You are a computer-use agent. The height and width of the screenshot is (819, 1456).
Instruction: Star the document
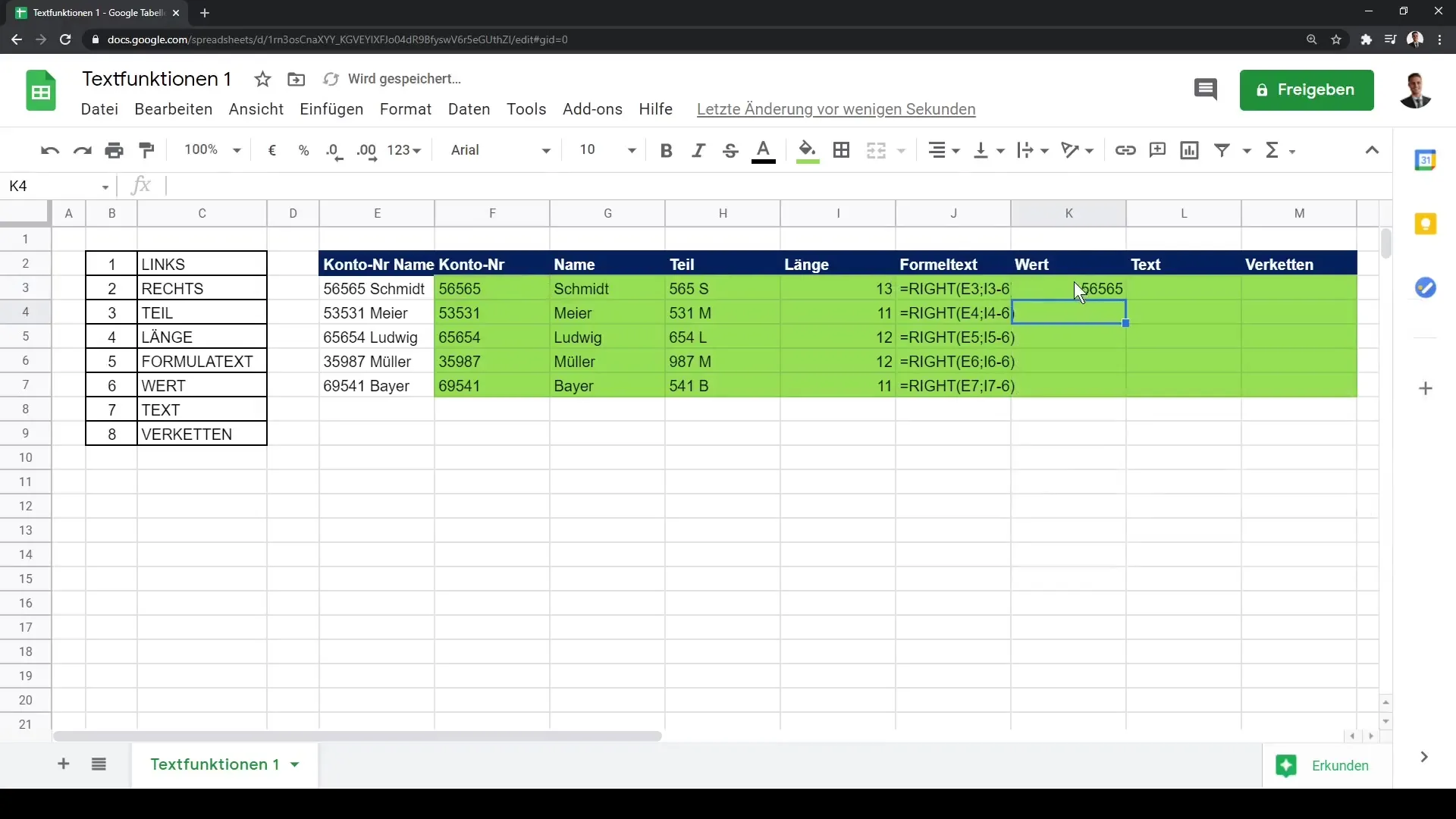[x=262, y=79]
